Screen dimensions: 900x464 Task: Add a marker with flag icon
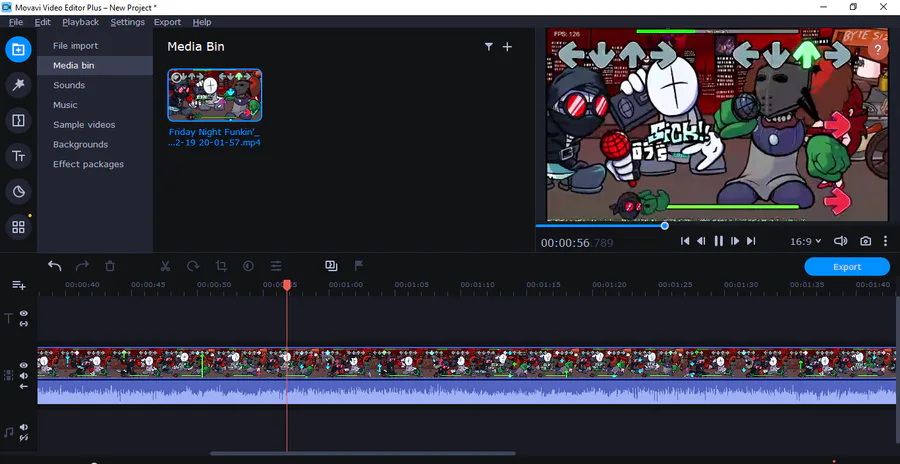359,265
